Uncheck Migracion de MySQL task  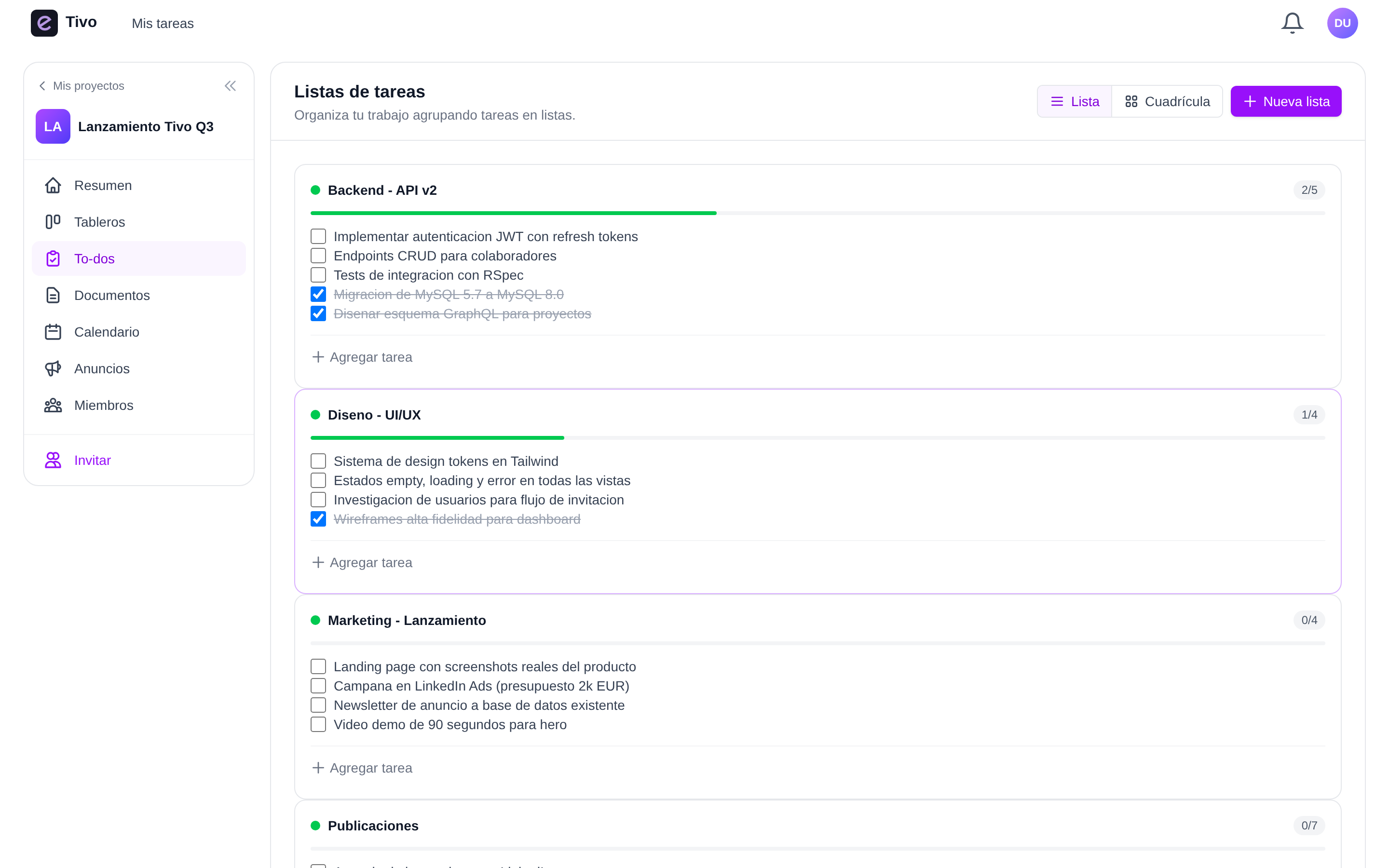pos(318,295)
